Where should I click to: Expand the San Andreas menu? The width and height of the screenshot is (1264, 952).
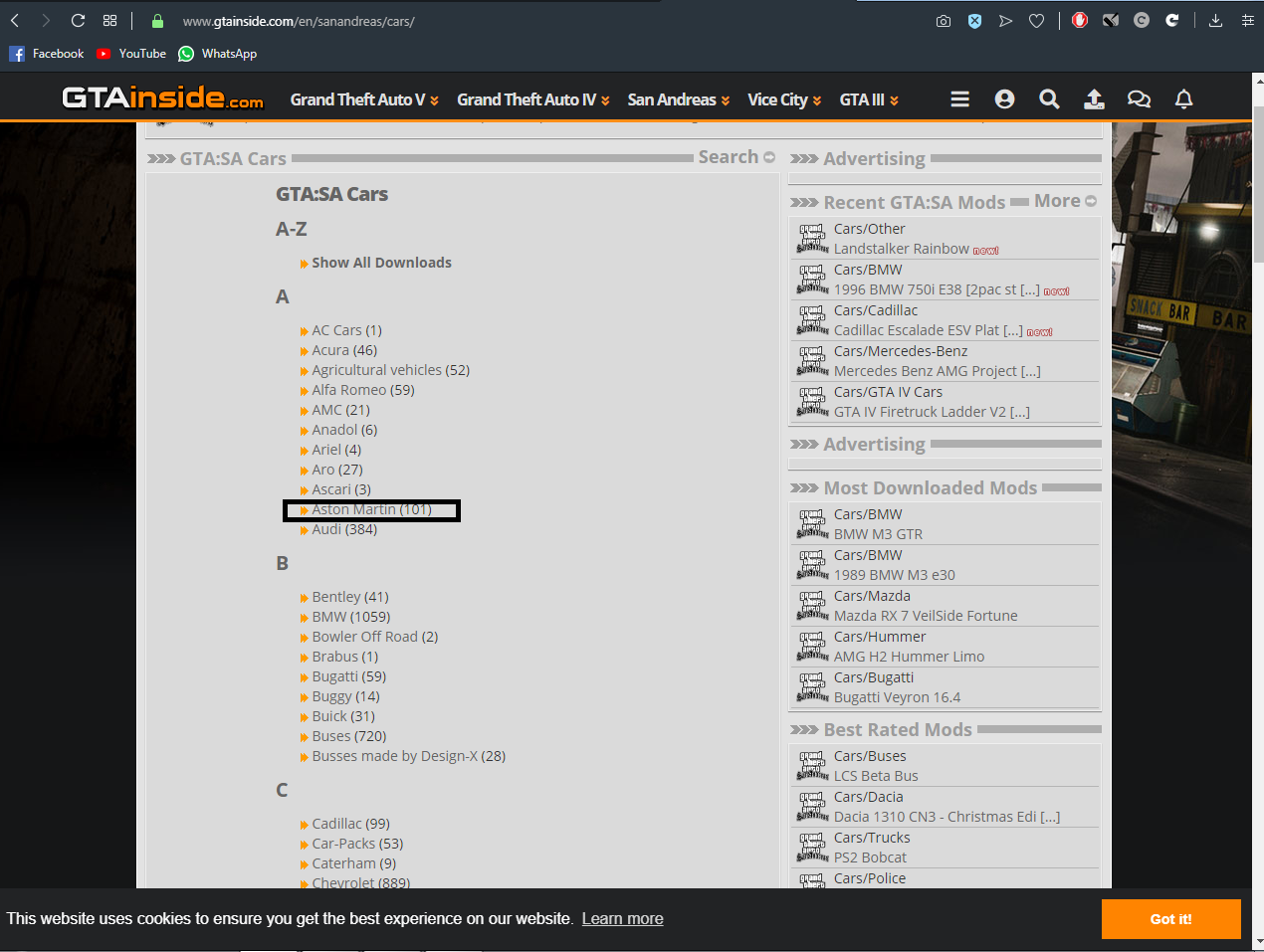pos(679,99)
